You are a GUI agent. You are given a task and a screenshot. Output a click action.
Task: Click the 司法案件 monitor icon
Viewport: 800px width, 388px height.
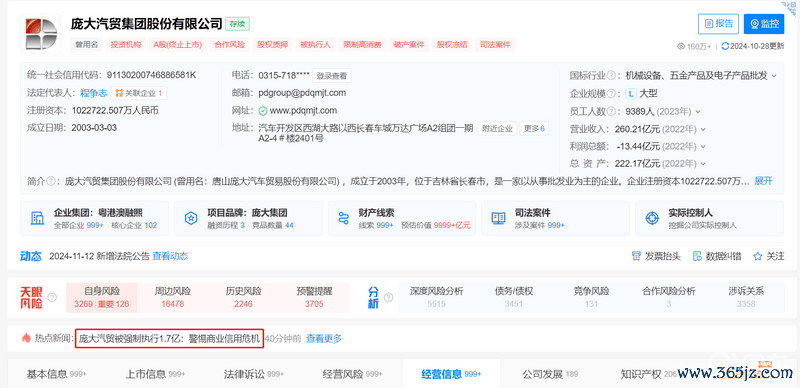coord(498,218)
